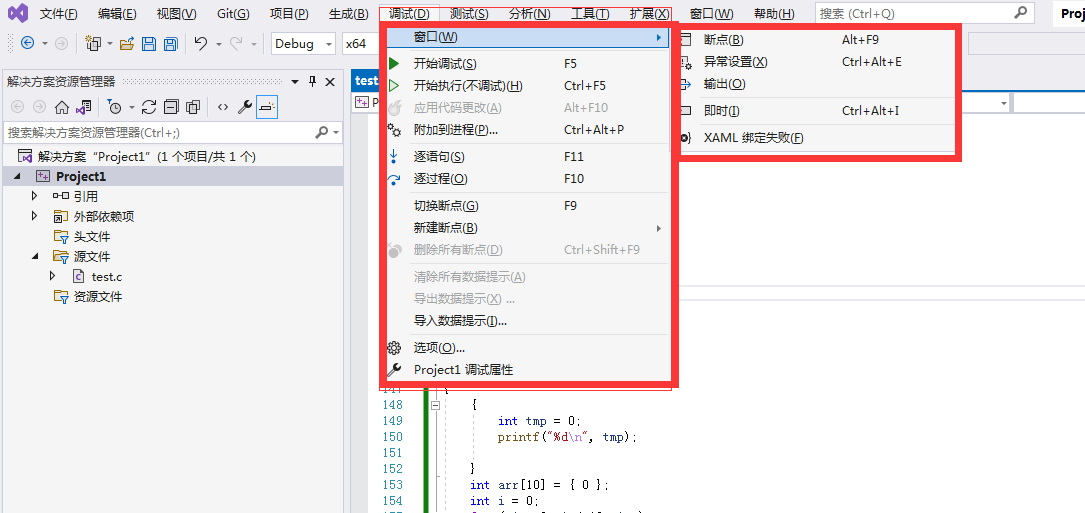Choose 逐过程(O) step over item
This screenshot has width=1085, height=513.
tap(527, 179)
